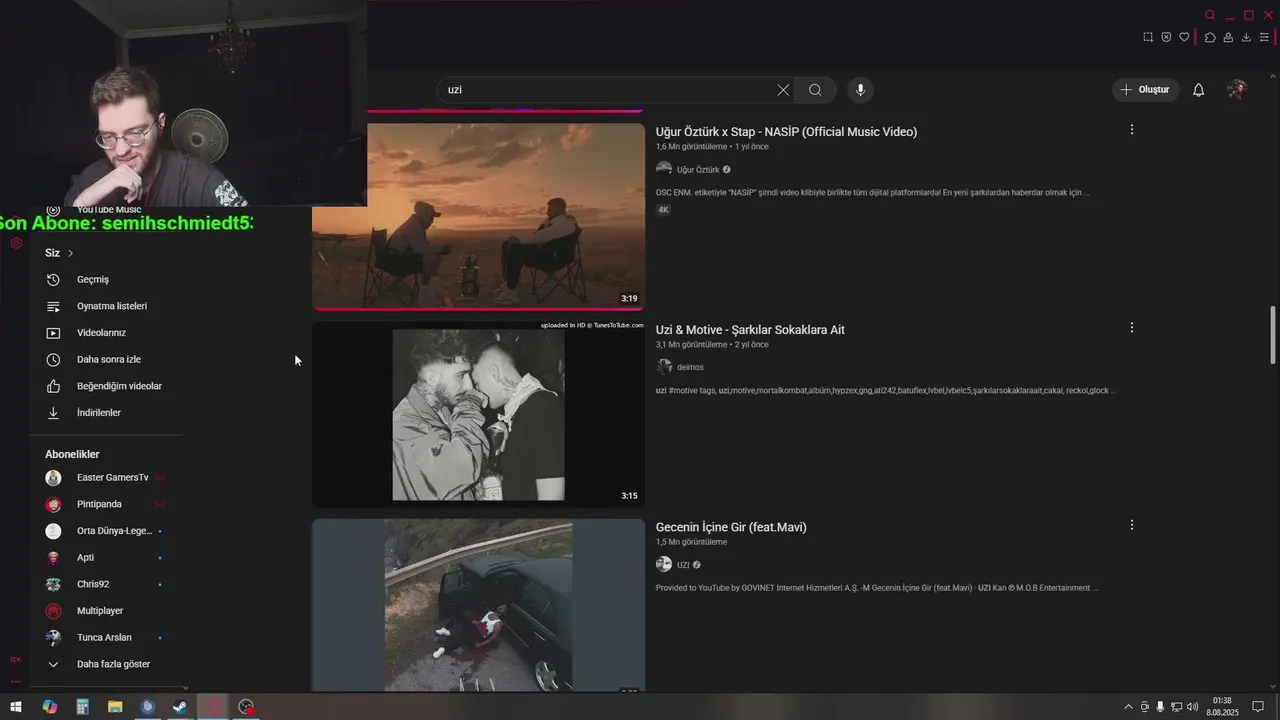Screen dimensions: 1280x720
Task: Click the Oluştur create button
Action: [1145, 90]
